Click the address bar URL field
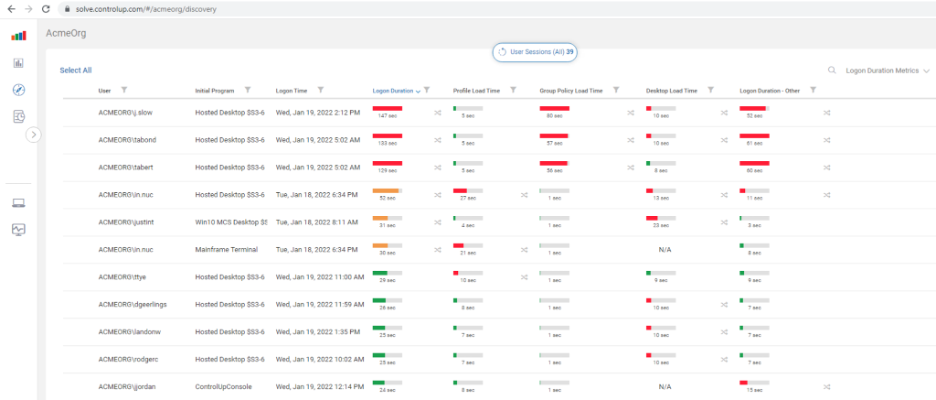 495,10
